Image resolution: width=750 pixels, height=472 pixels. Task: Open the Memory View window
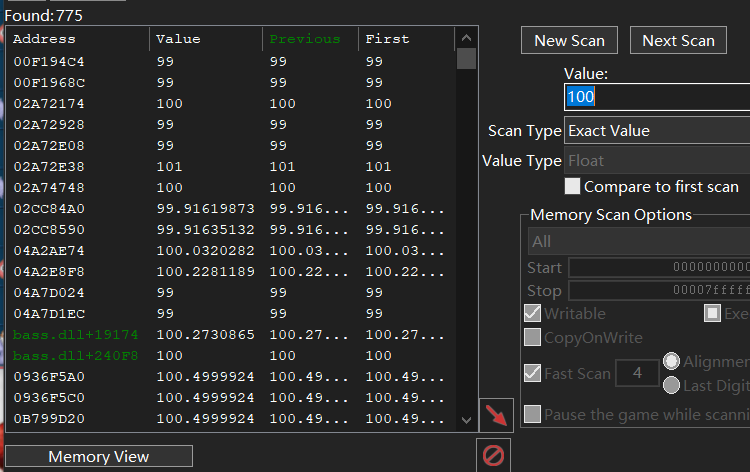point(99,456)
